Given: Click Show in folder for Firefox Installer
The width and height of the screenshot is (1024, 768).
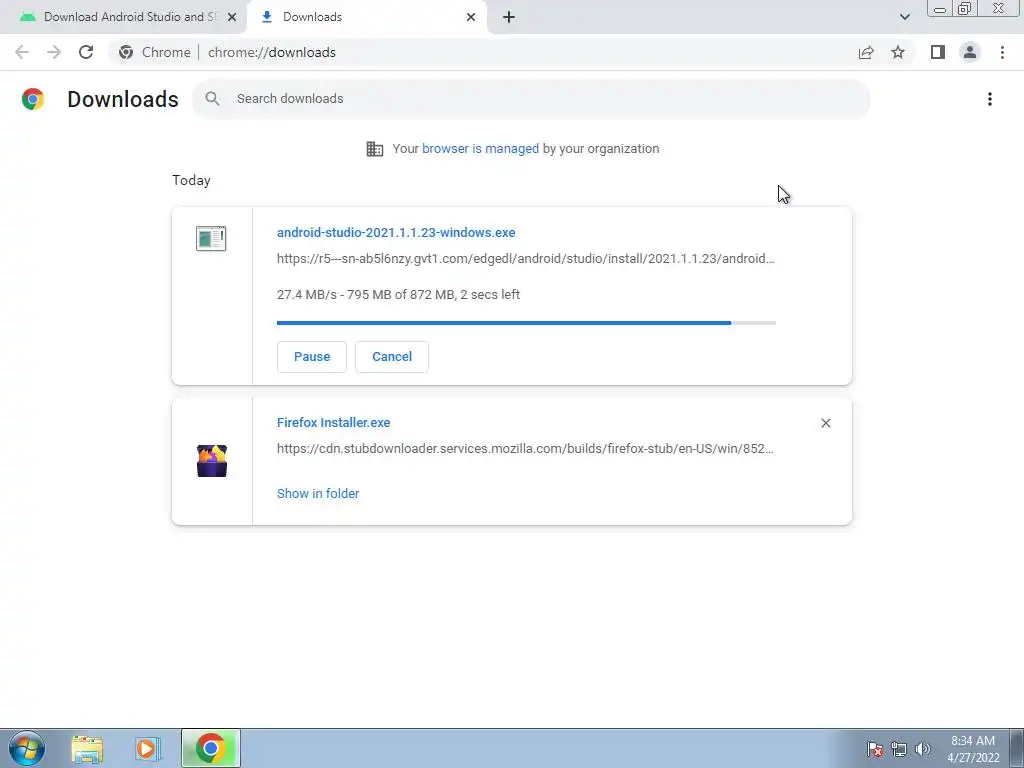Looking at the screenshot, I should pyautogui.click(x=318, y=494).
